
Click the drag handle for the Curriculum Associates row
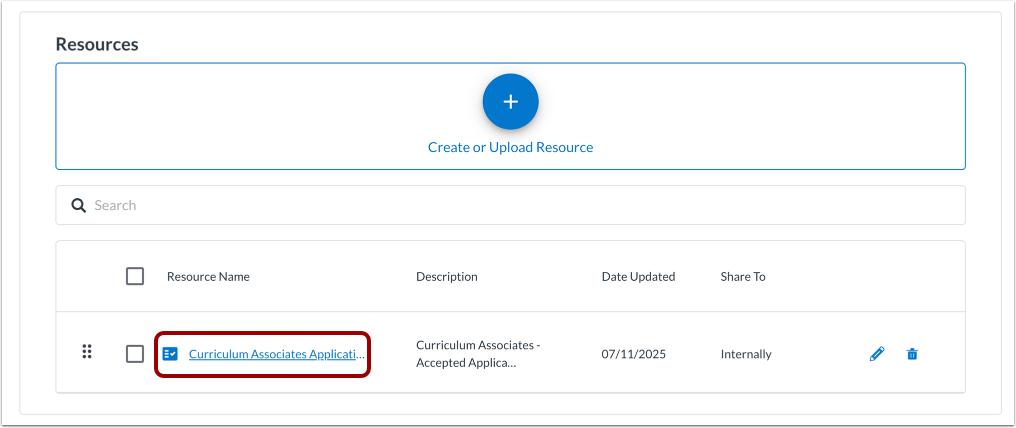coord(87,352)
